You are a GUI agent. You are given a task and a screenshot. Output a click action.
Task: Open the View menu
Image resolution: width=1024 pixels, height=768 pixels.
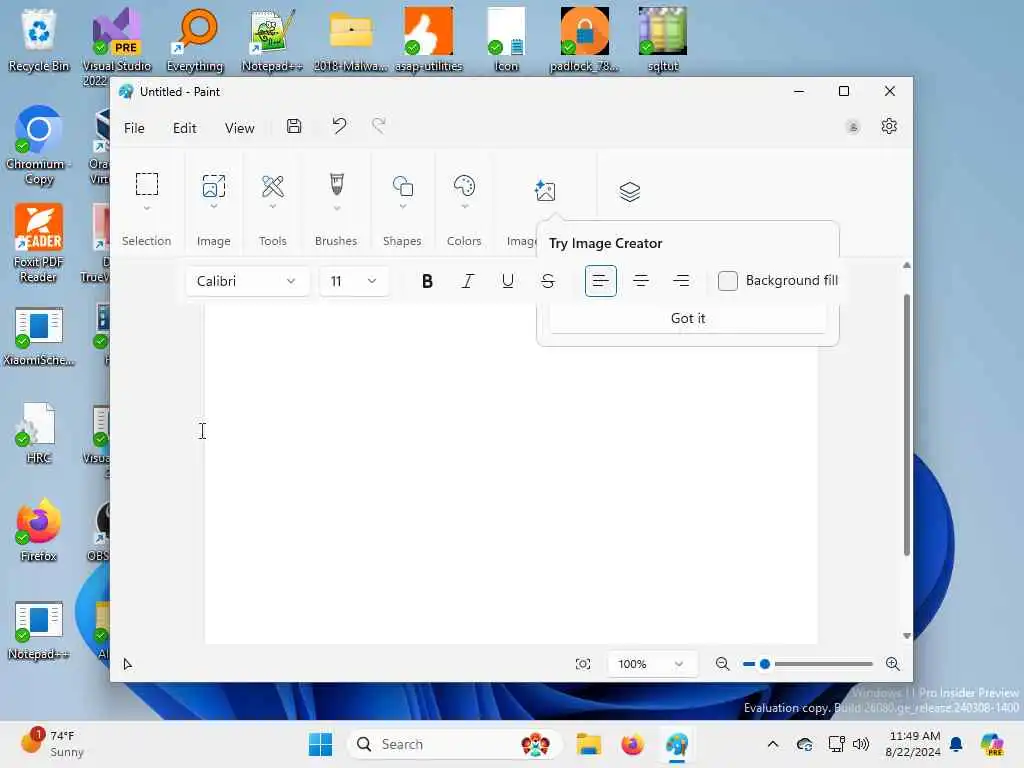(x=240, y=128)
